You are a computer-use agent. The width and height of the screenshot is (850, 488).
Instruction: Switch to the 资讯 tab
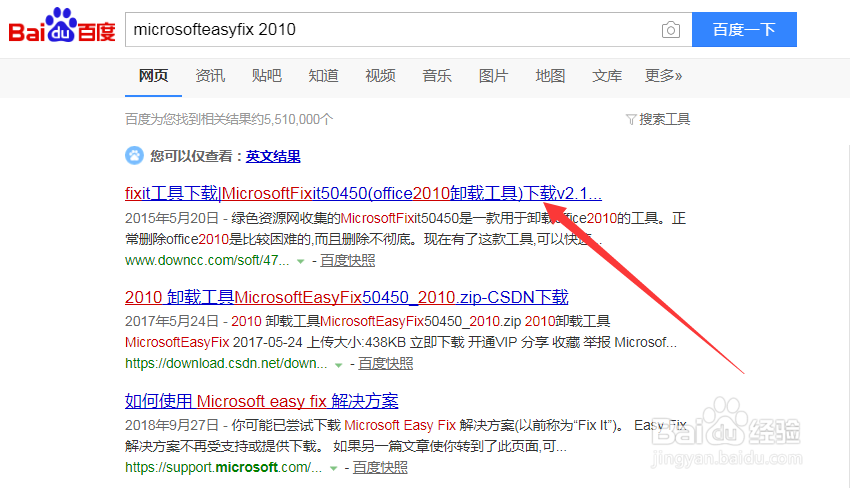210,76
